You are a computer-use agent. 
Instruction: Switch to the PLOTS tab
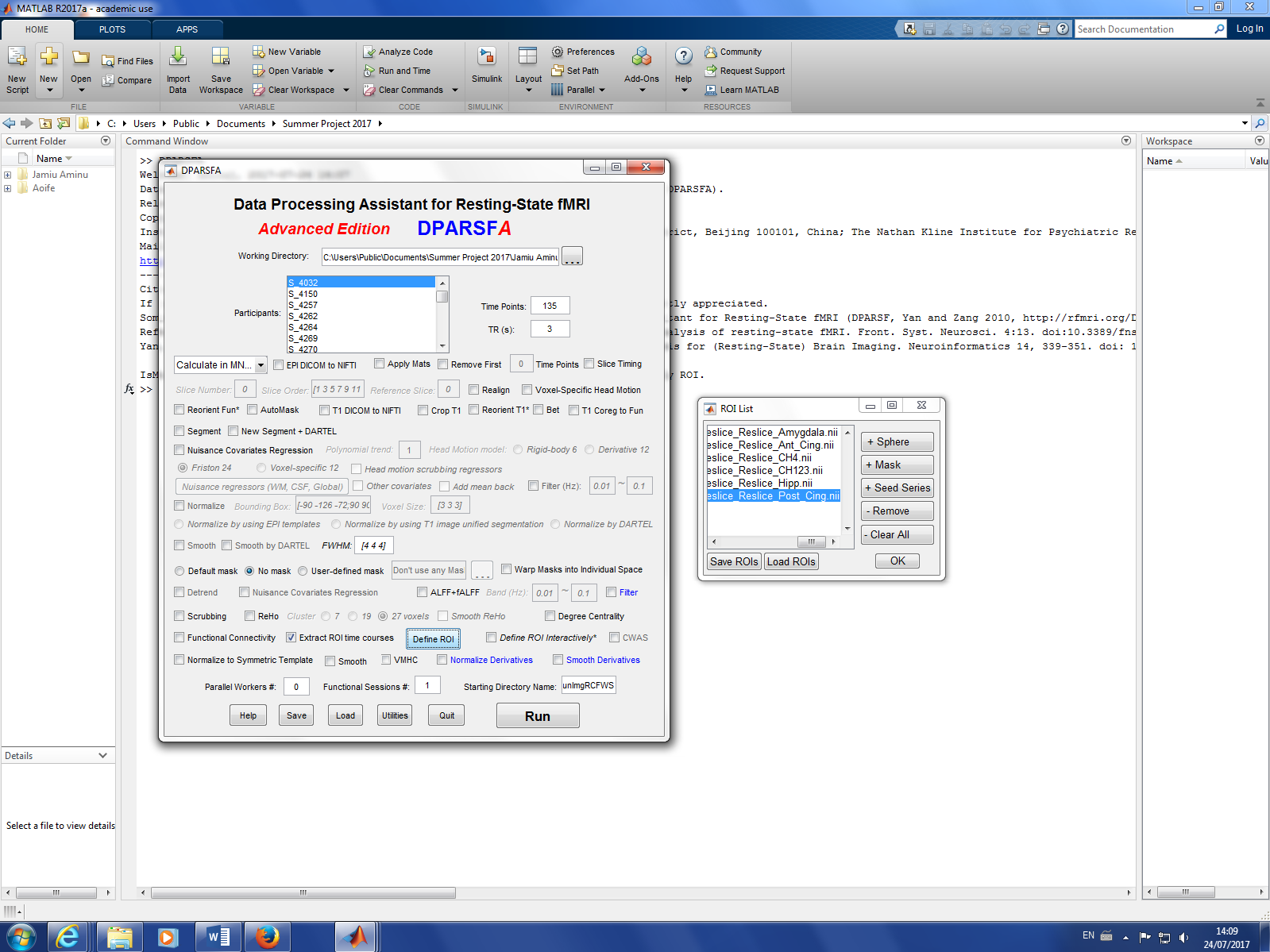tap(112, 29)
